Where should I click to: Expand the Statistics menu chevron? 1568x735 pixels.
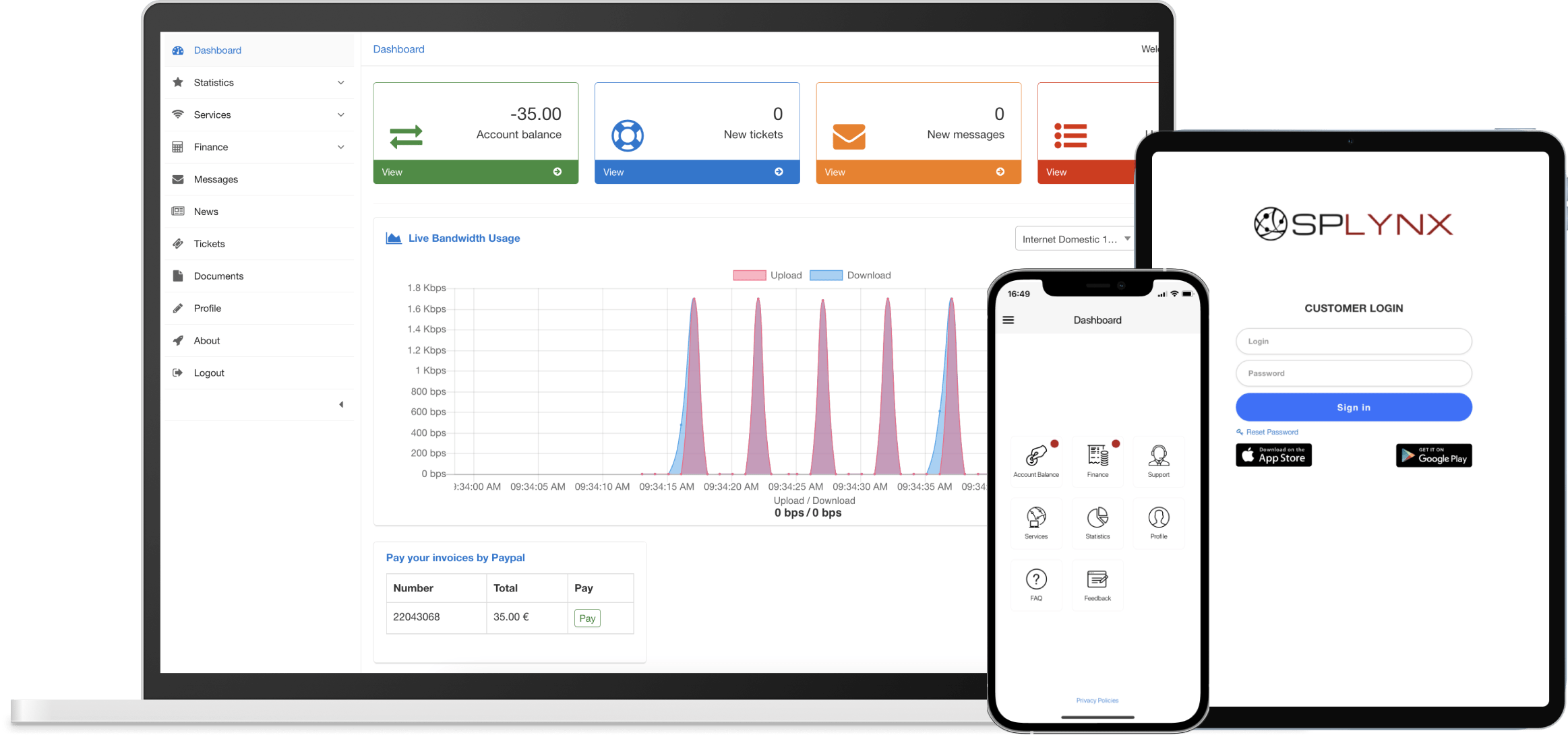click(x=341, y=82)
